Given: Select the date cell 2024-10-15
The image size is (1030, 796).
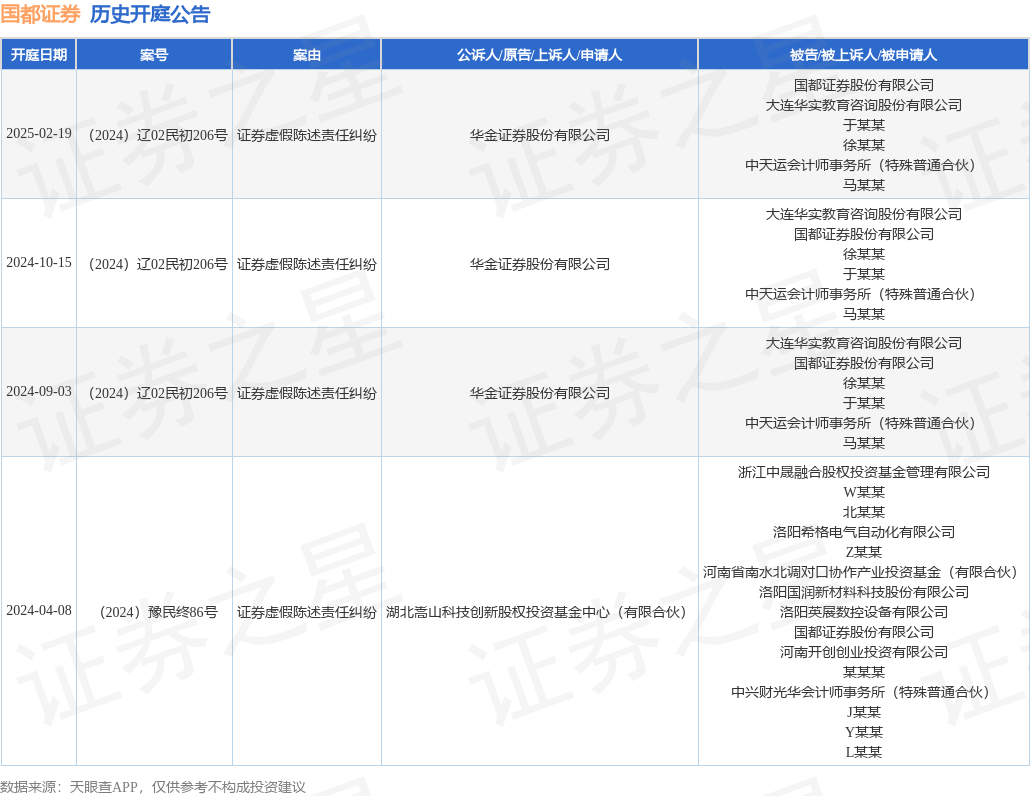Looking at the screenshot, I should [39, 263].
